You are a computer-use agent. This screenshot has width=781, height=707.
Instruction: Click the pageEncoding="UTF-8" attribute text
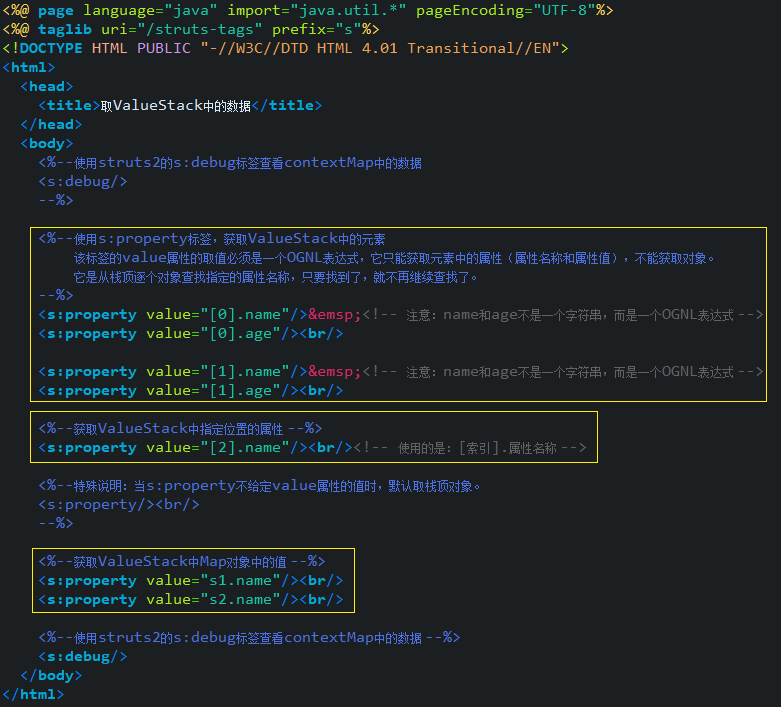tap(506, 10)
